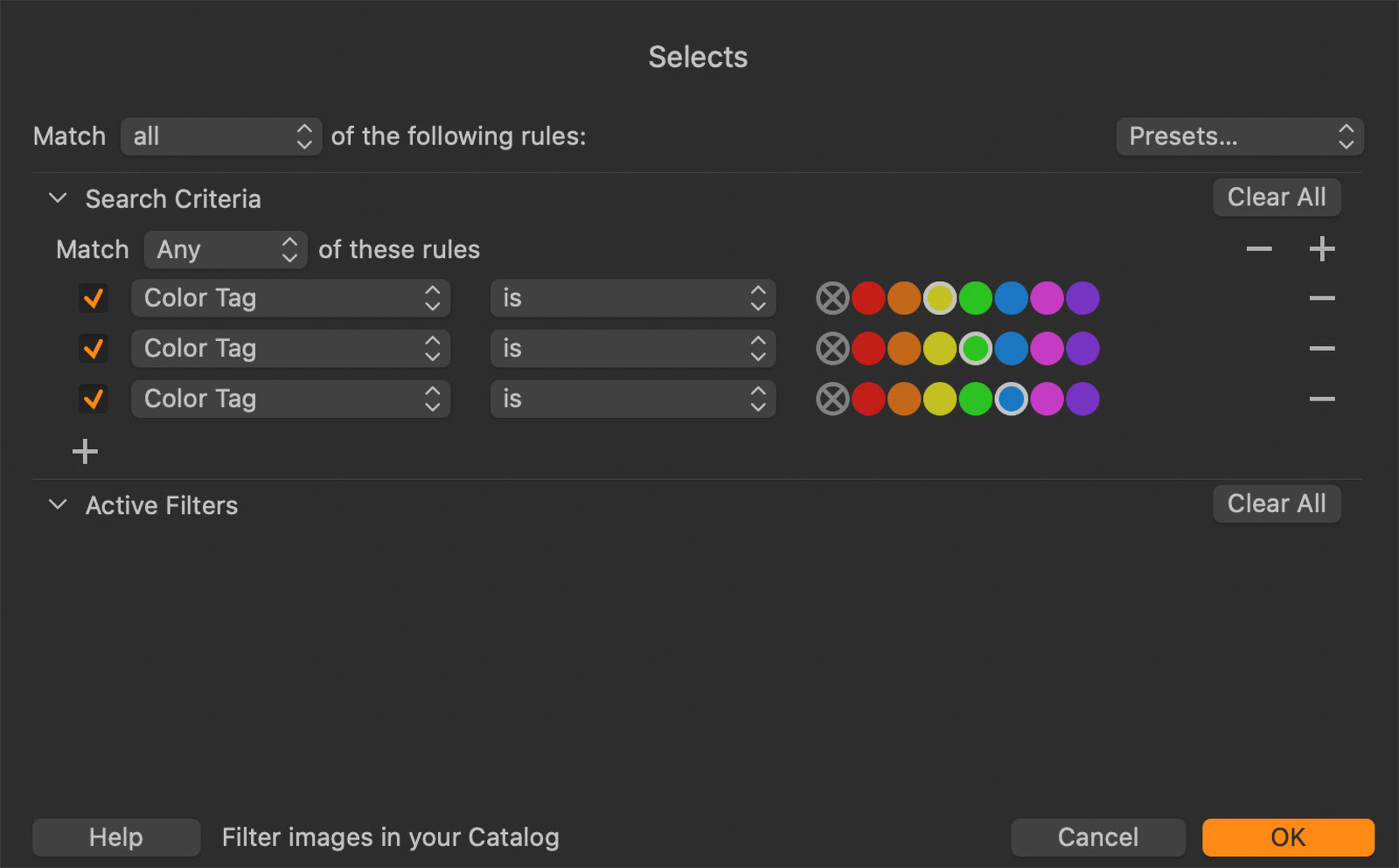This screenshot has width=1399, height=868.
Task: Click the plus icon beside the Match Any row
Action: coord(1321,249)
